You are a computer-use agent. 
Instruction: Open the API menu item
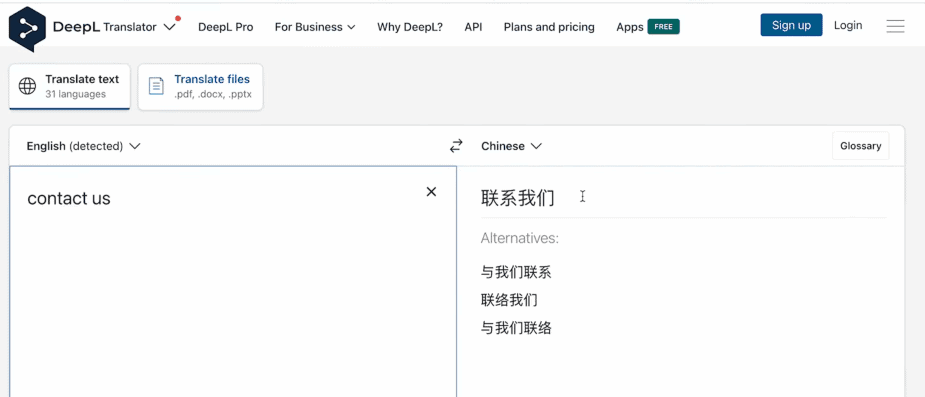[x=473, y=27]
